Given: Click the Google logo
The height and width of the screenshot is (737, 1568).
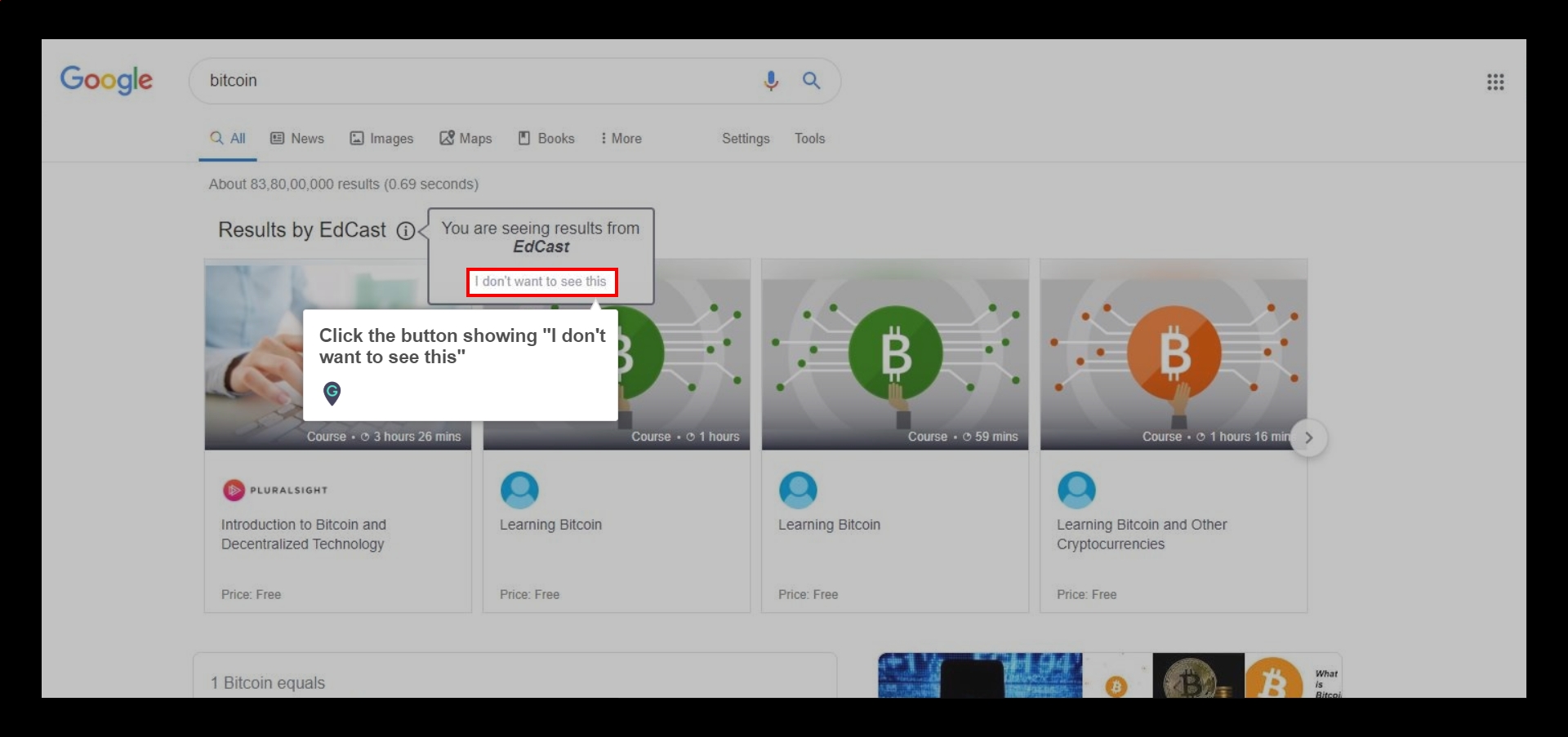Looking at the screenshot, I should [106, 80].
